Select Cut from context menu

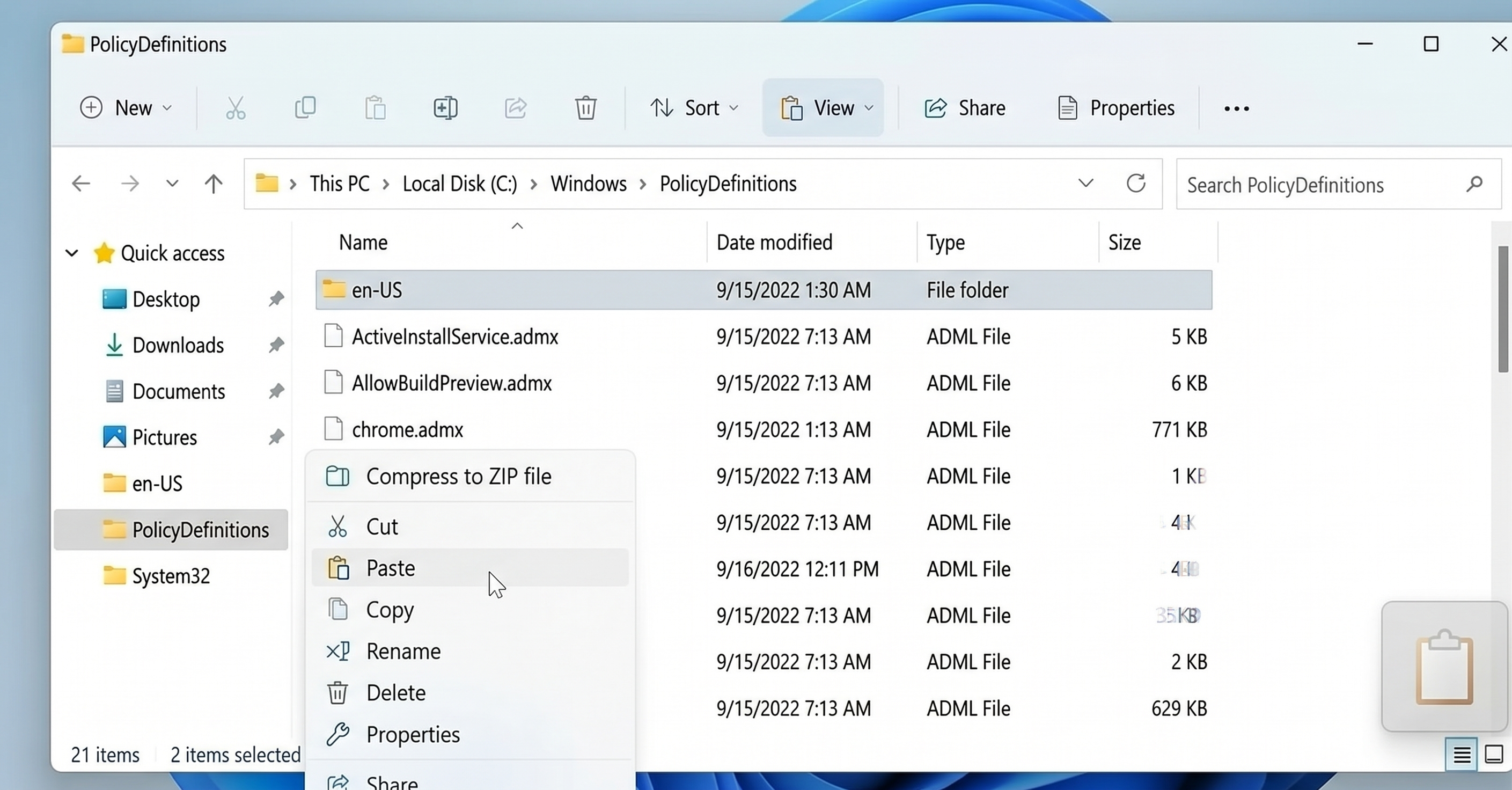[470, 526]
